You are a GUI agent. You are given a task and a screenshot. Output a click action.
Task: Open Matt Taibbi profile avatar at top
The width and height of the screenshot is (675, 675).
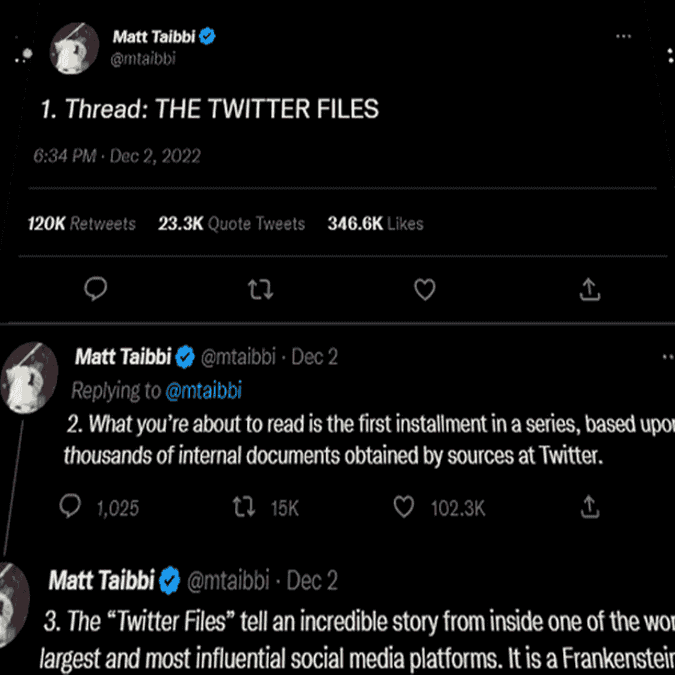pos(72,50)
